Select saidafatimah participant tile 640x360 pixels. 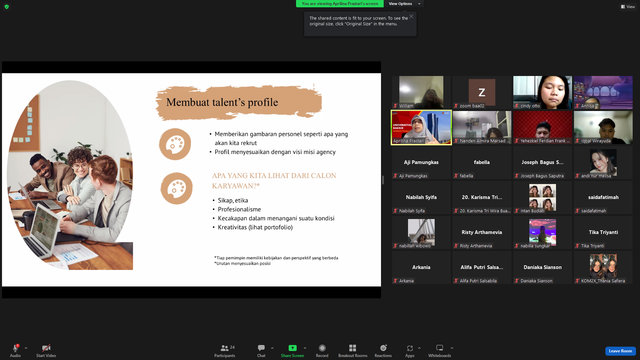click(x=603, y=198)
